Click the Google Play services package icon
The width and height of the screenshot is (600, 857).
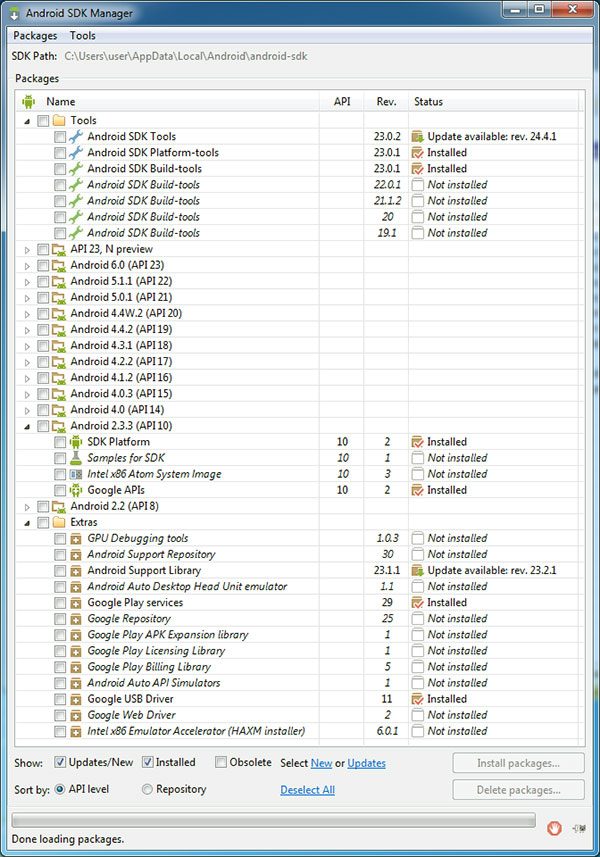click(76, 603)
